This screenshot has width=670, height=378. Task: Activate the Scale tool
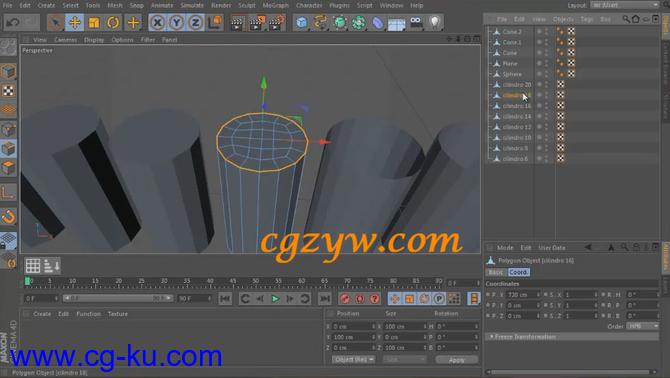click(x=94, y=22)
